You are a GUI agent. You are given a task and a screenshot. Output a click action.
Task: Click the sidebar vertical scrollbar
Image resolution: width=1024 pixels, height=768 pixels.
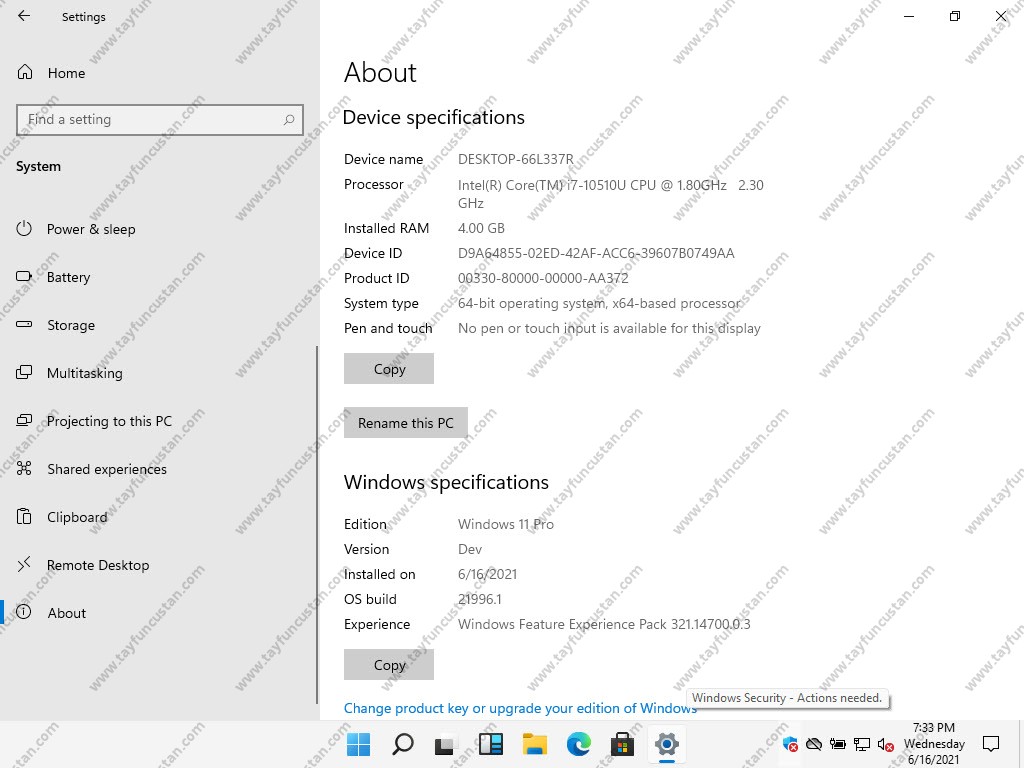pos(317,524)
